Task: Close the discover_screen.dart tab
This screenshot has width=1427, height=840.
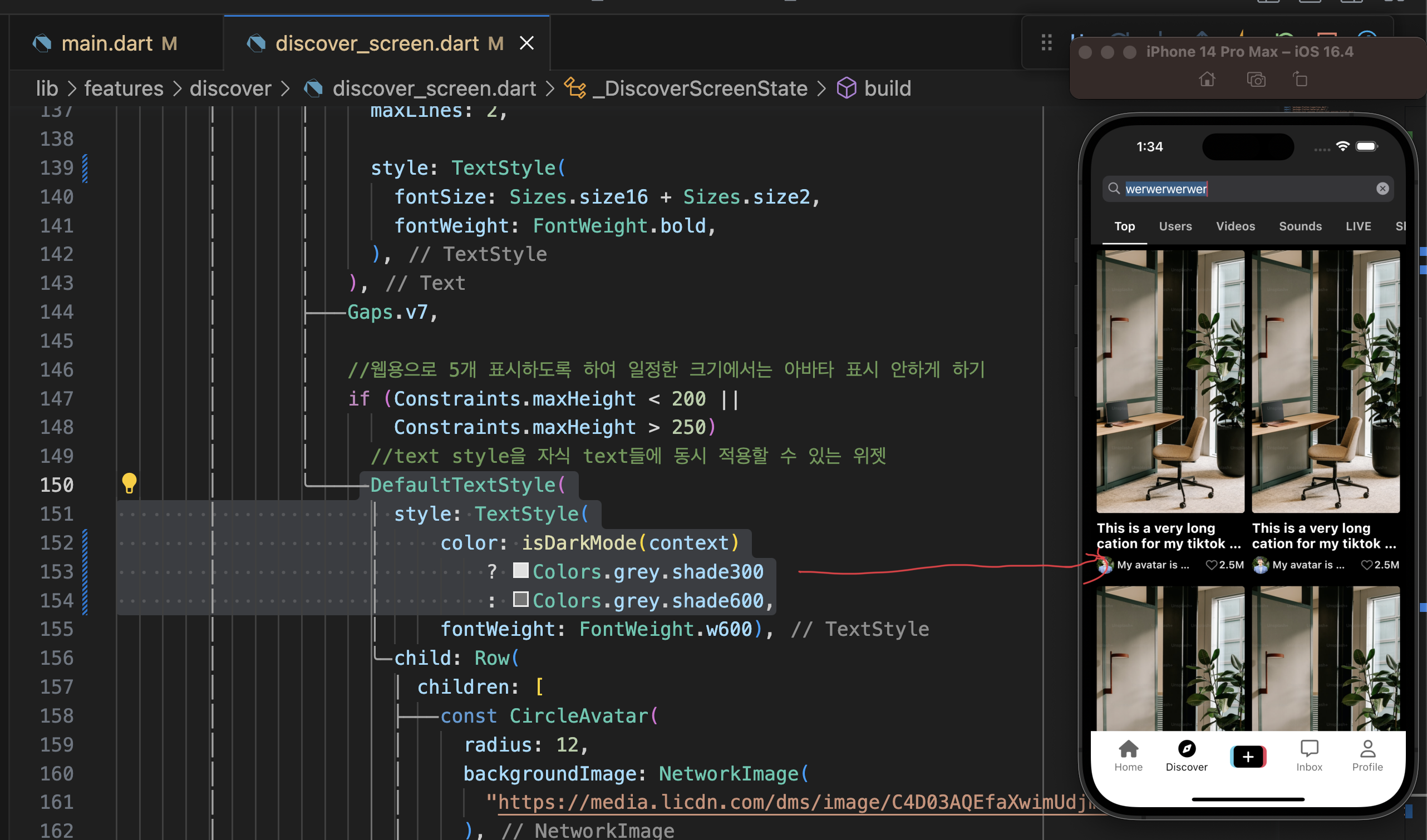Action: coord(526,43)
